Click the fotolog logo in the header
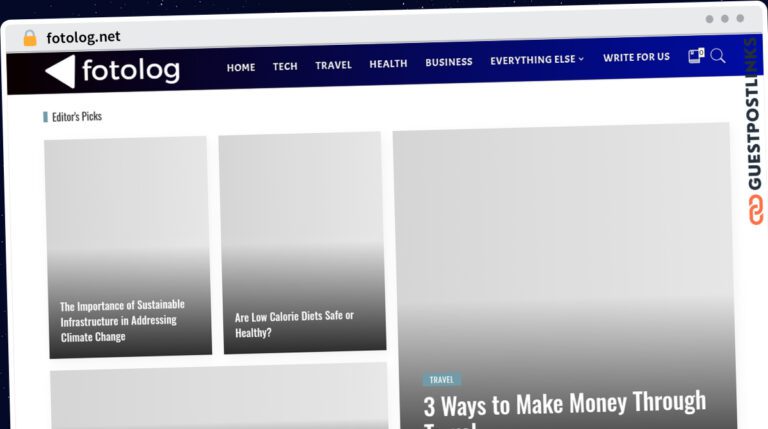This screenshot has height=429, width=768. (x=113, y=72)
